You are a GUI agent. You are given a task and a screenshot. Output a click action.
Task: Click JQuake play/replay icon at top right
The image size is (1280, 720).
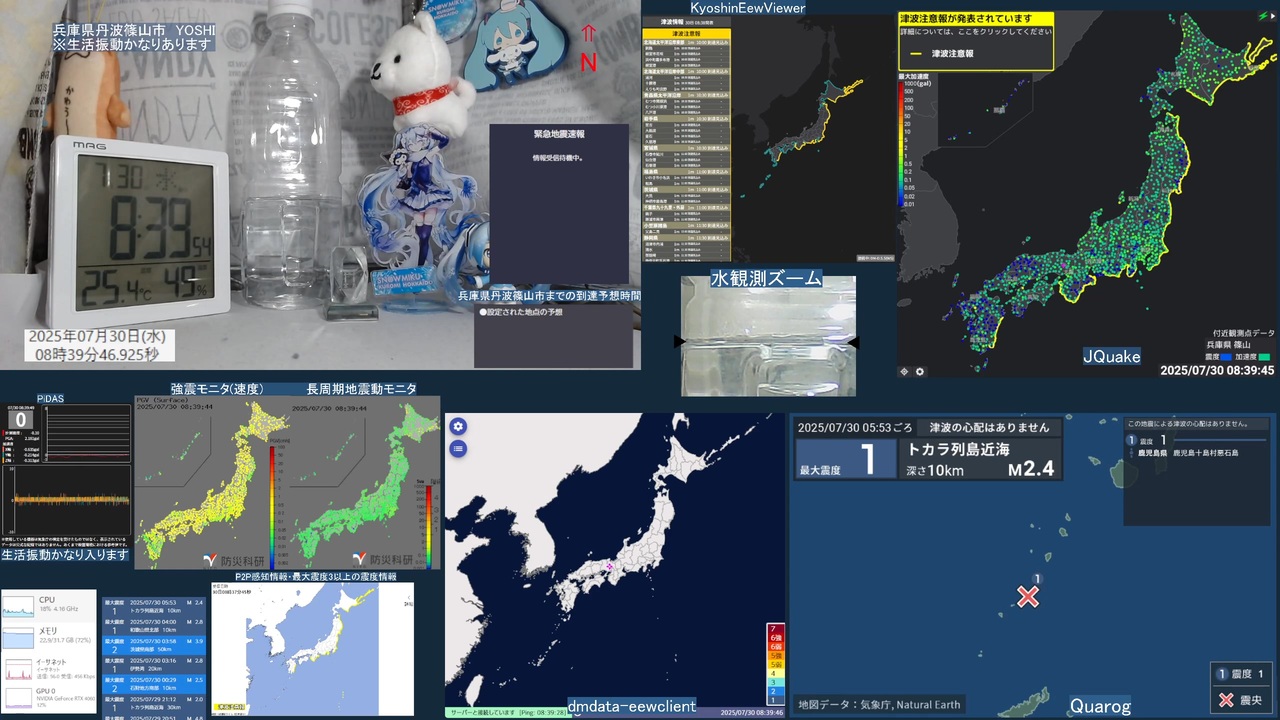[x=1261, y=16]
